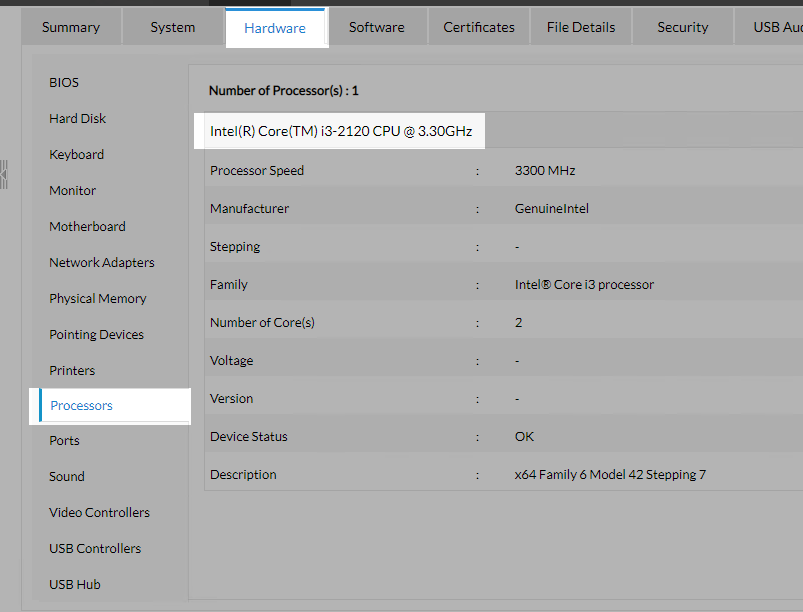803x612 pixels.
Task: Click the GenuineIntel manufacturer value
Action: click(552, 208)
